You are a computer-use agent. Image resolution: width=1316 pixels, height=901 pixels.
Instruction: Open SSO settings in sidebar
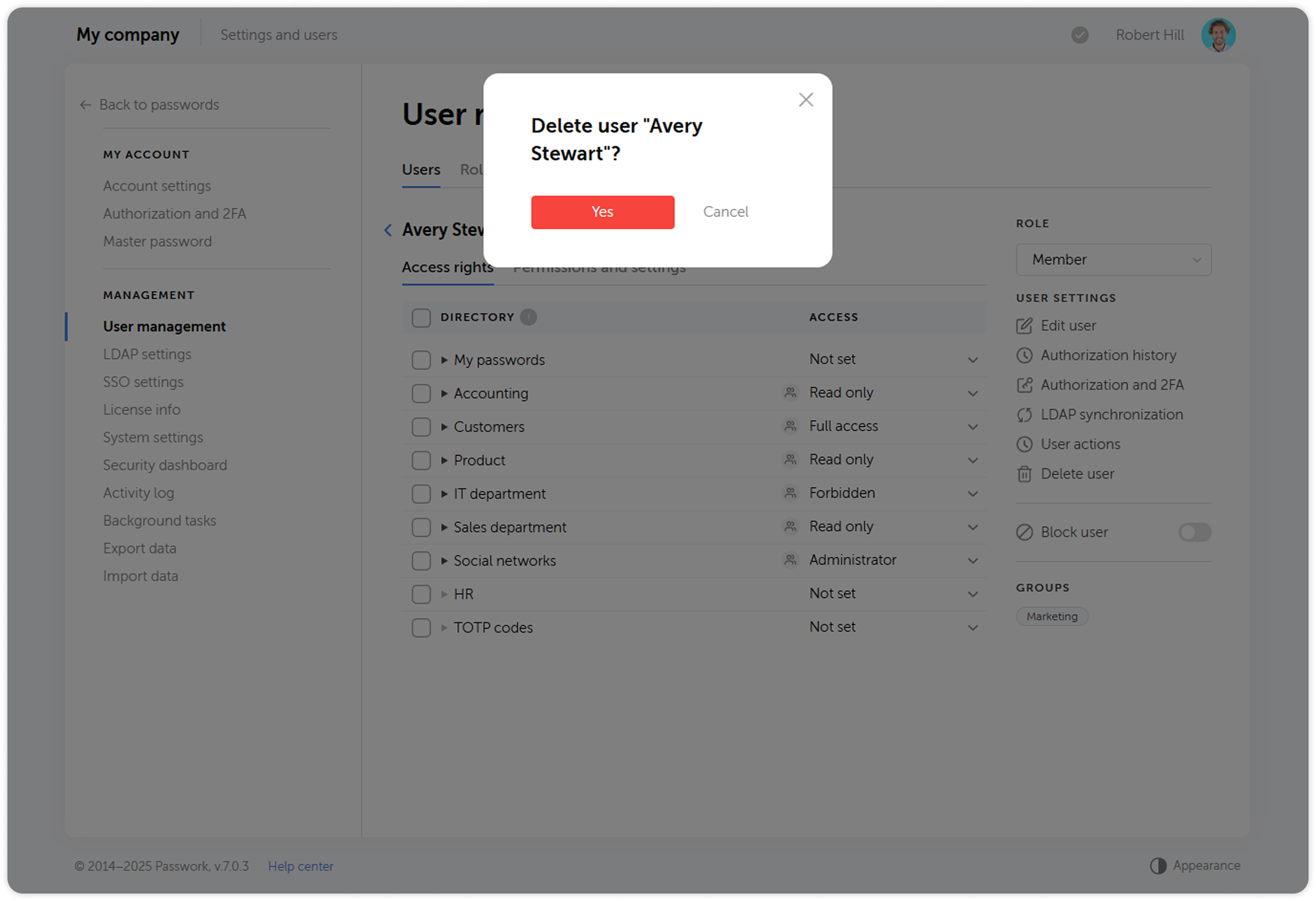(x=143, y=382)
